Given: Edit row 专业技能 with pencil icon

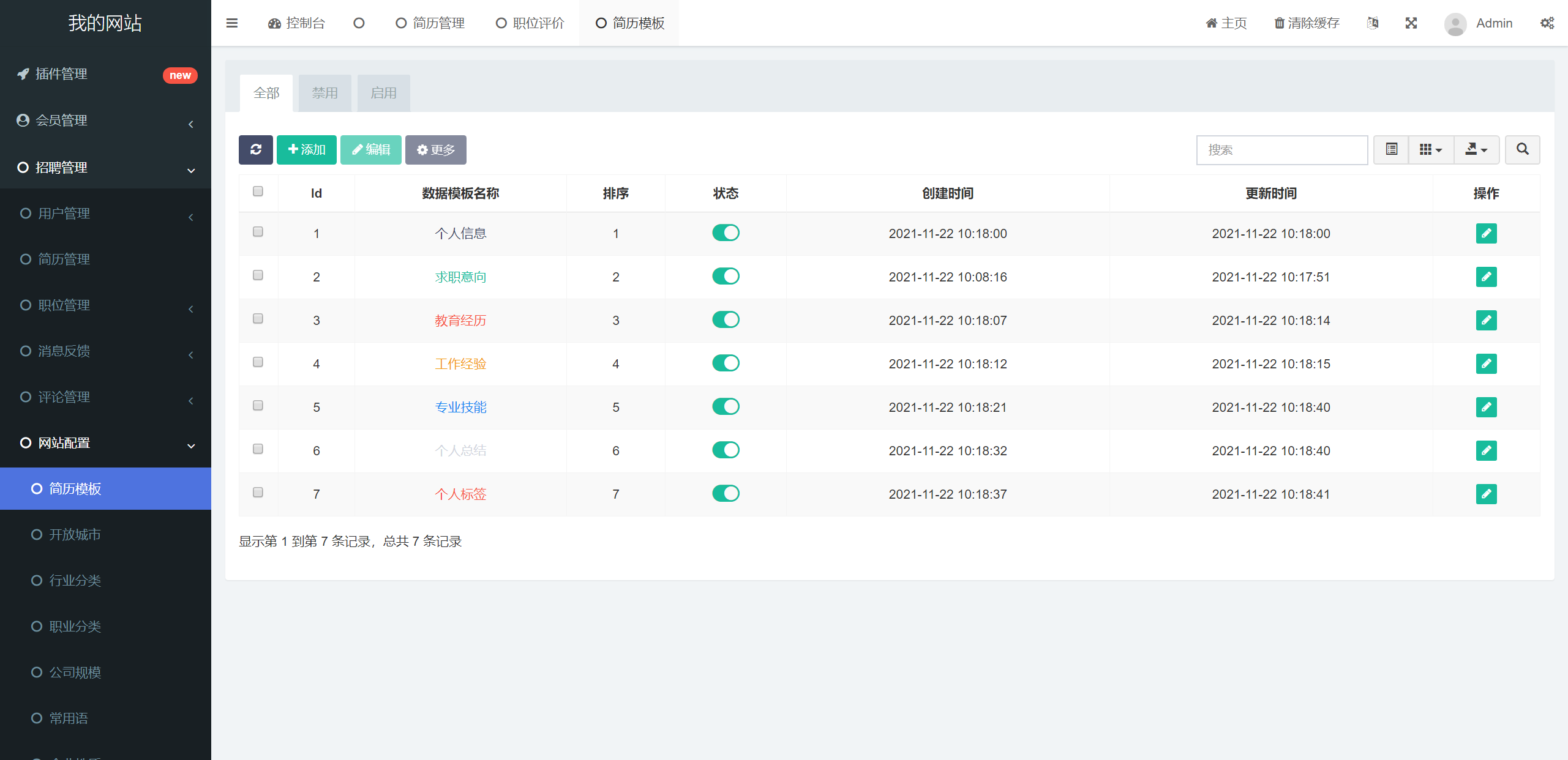Looking at the screenshot, I should pyautogui.click(x=1486, y=407).
